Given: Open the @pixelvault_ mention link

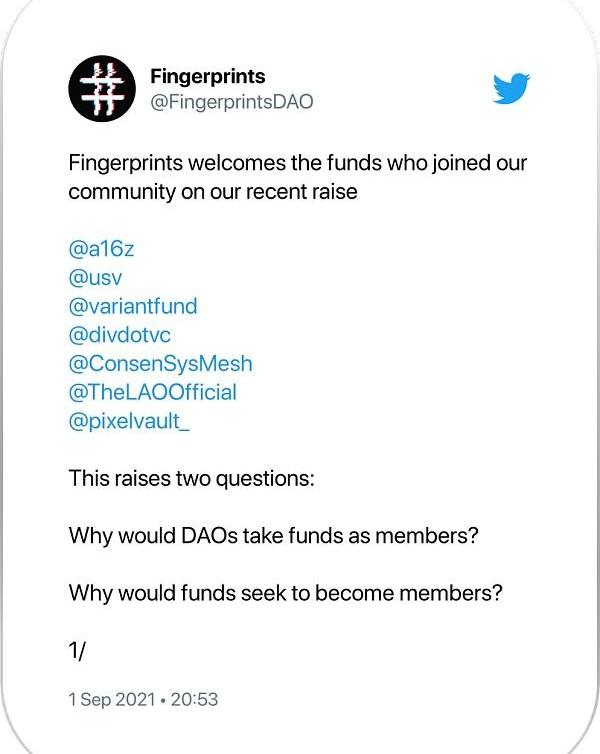Looking at the screenshot, I should tap(129, 421).
